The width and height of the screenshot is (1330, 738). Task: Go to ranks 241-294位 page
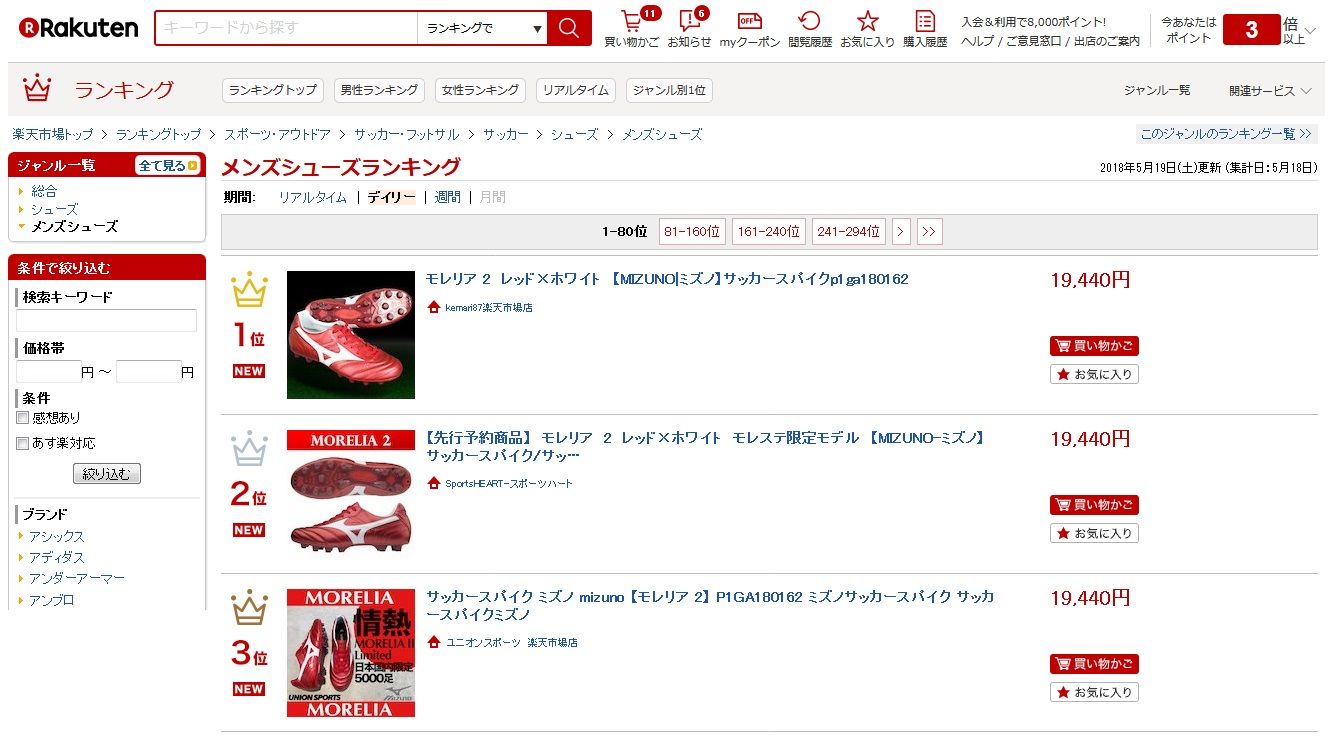click(x=849, y=232)
